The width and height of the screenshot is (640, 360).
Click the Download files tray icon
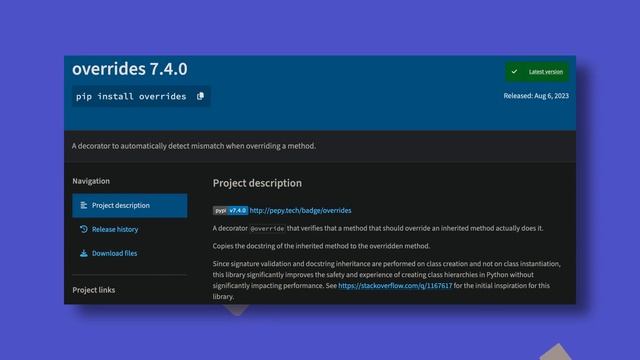click(x=84, y=253)
